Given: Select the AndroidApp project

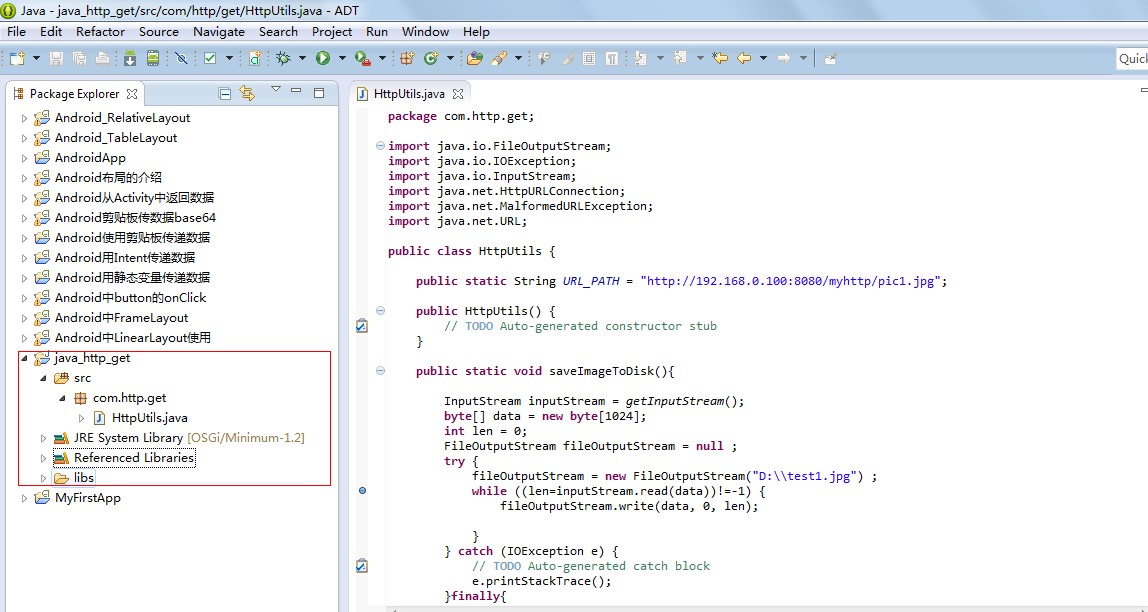Looking at the screenshot, I should click(x=90, y=158).
